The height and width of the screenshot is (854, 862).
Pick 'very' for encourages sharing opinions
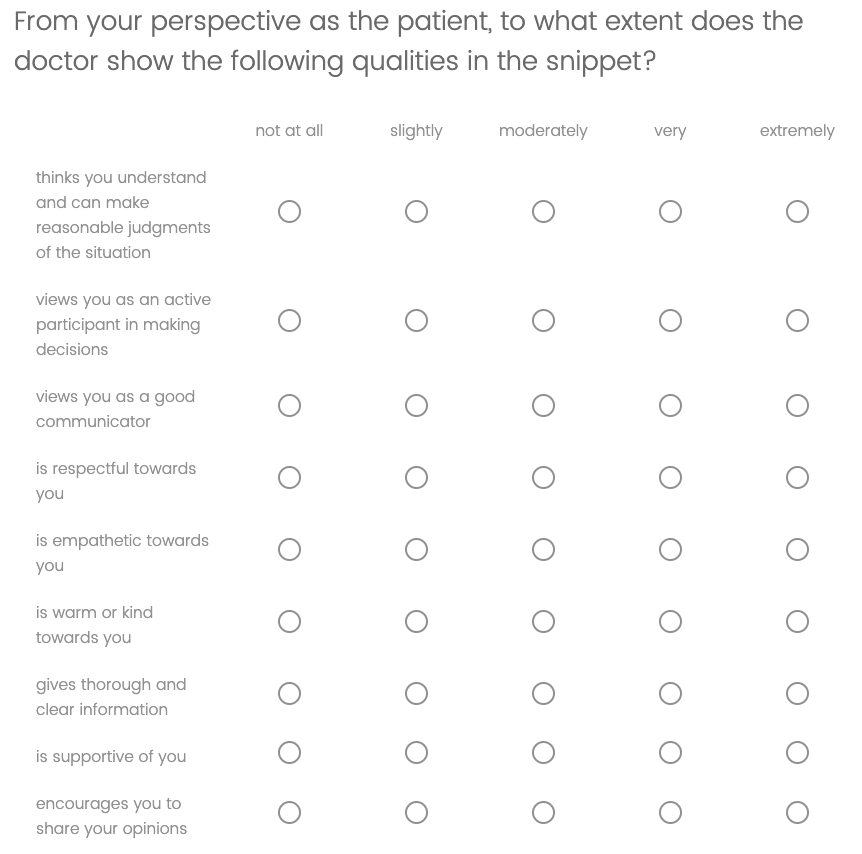pyautogui.click(x=670, y=813)
